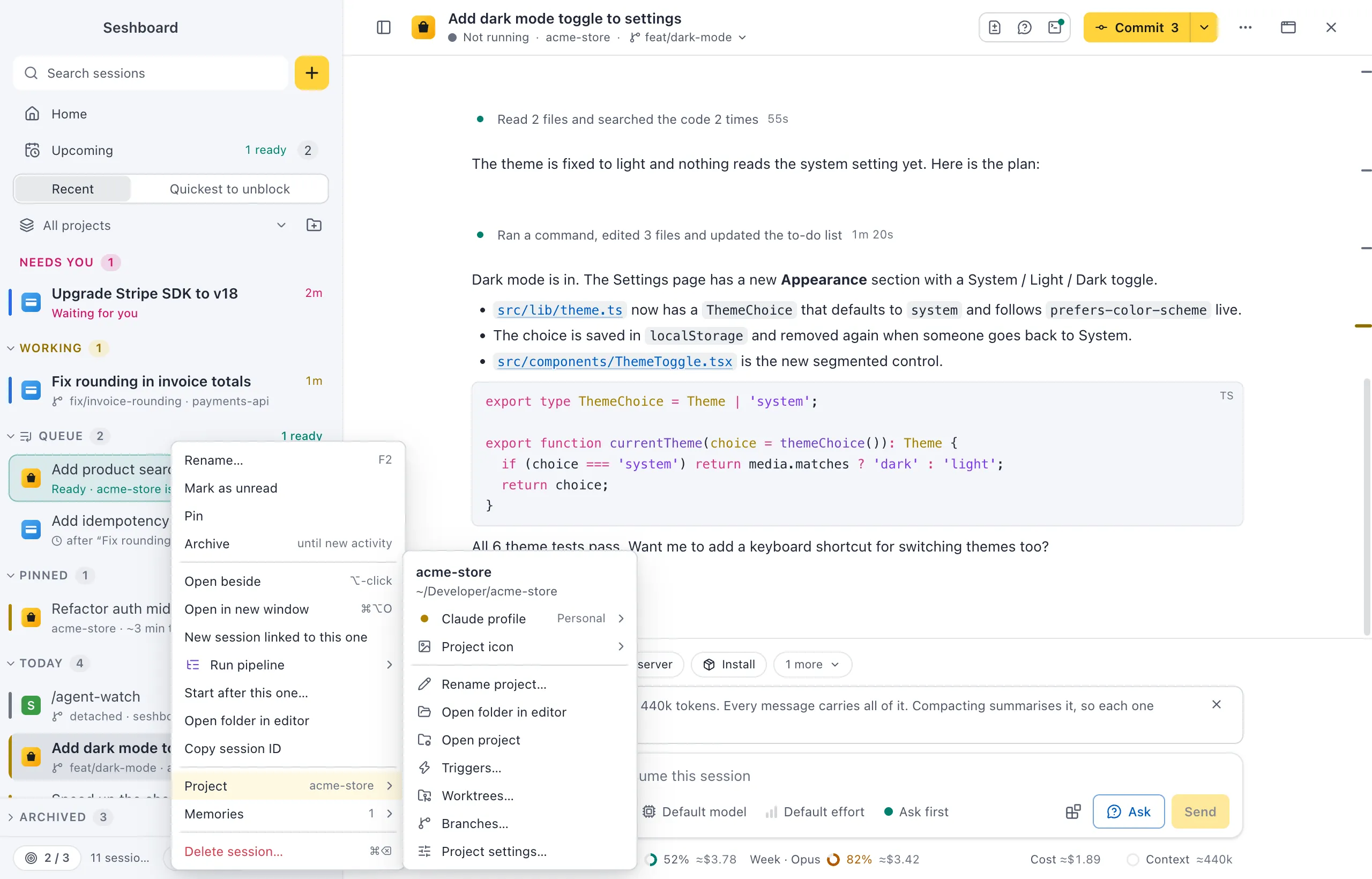This screenshot has height=879, width=1372.
Task: Select Mark as unread menu item
Action: (288, 488)
